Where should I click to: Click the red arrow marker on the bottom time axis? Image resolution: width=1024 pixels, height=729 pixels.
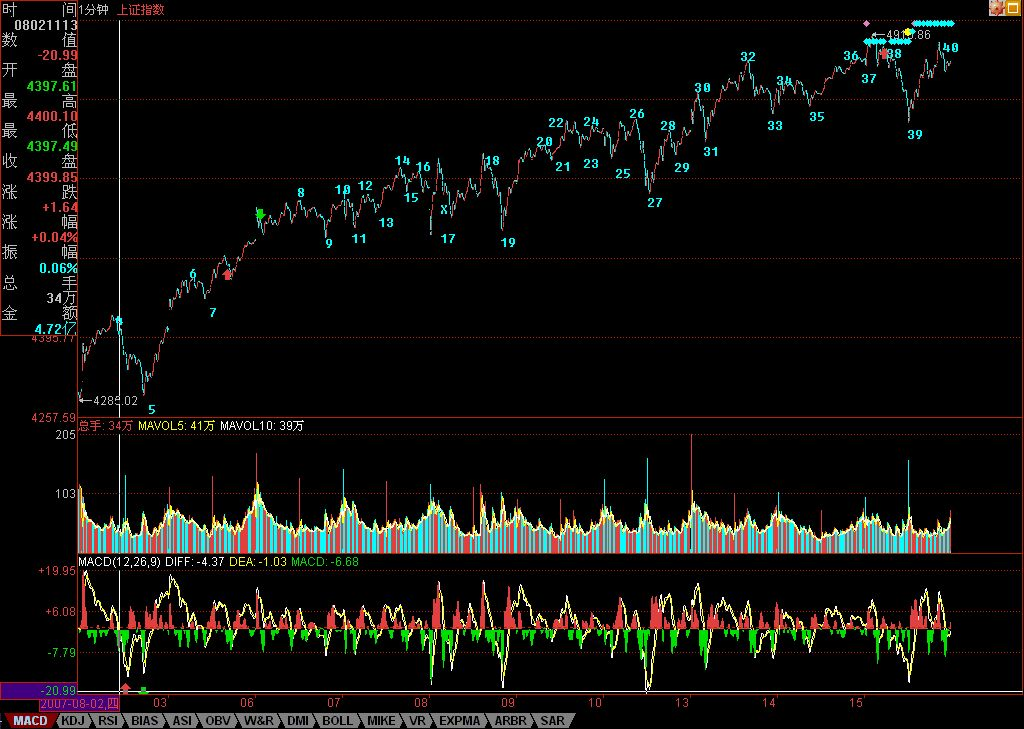tap(125, 689)
